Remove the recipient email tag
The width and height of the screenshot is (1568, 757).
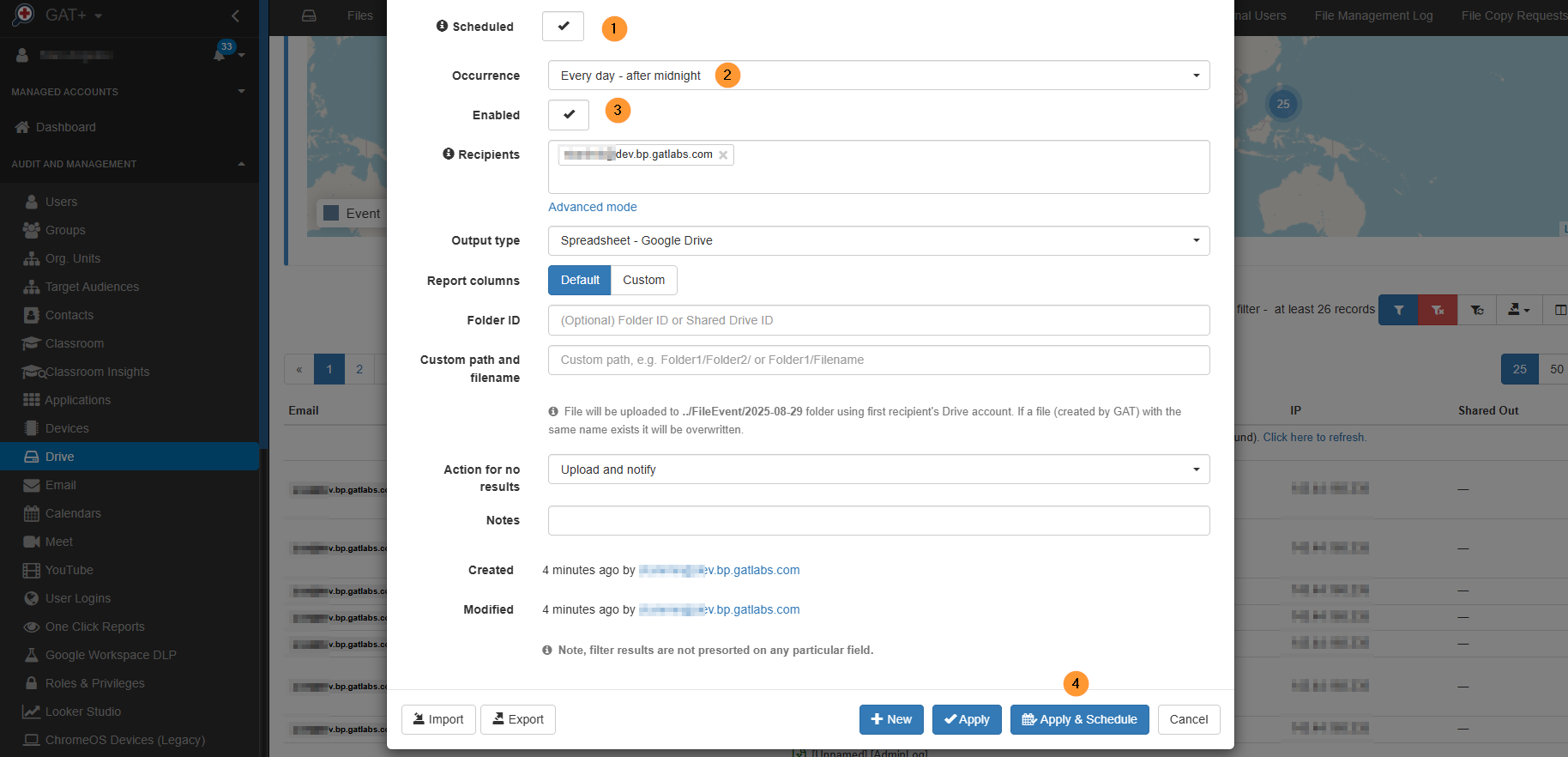723,155
